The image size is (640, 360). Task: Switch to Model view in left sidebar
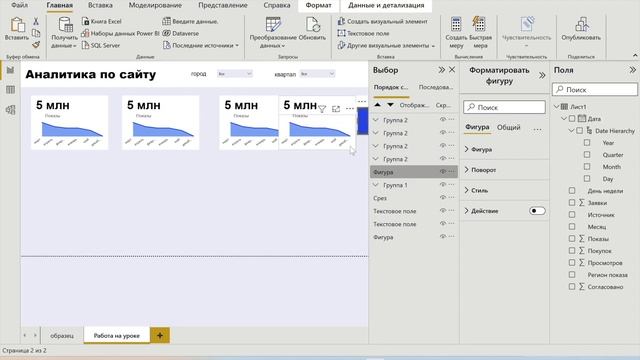(10, 109)
